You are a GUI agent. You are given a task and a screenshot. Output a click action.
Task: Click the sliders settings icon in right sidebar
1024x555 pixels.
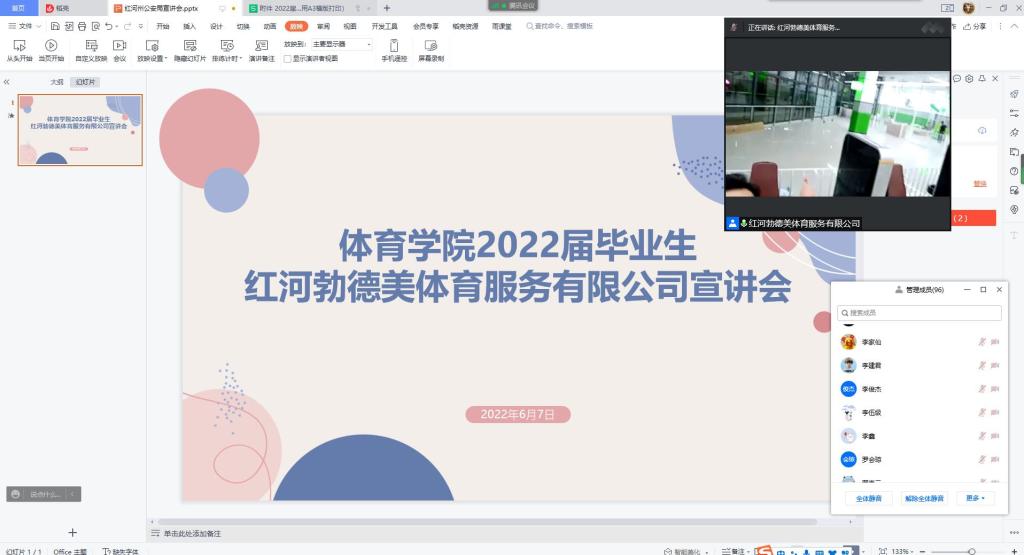point(1014,113)
